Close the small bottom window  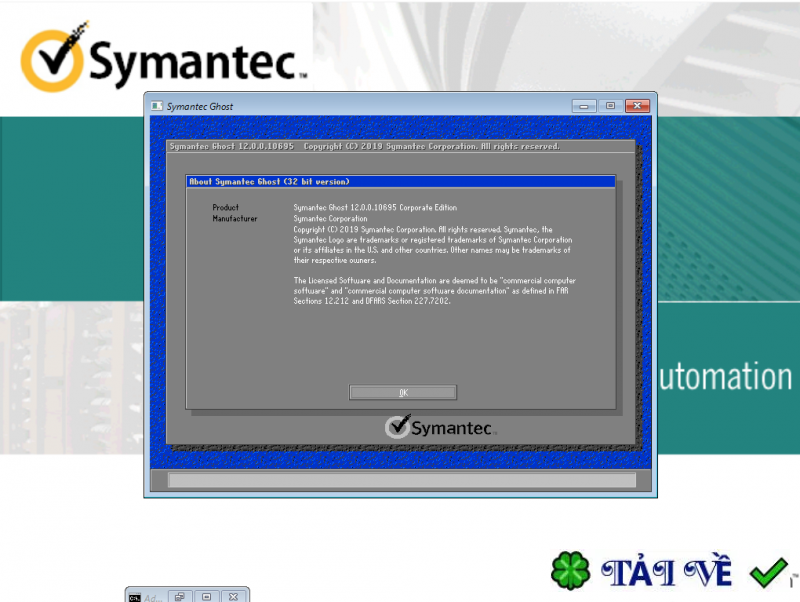pos(234,596)
